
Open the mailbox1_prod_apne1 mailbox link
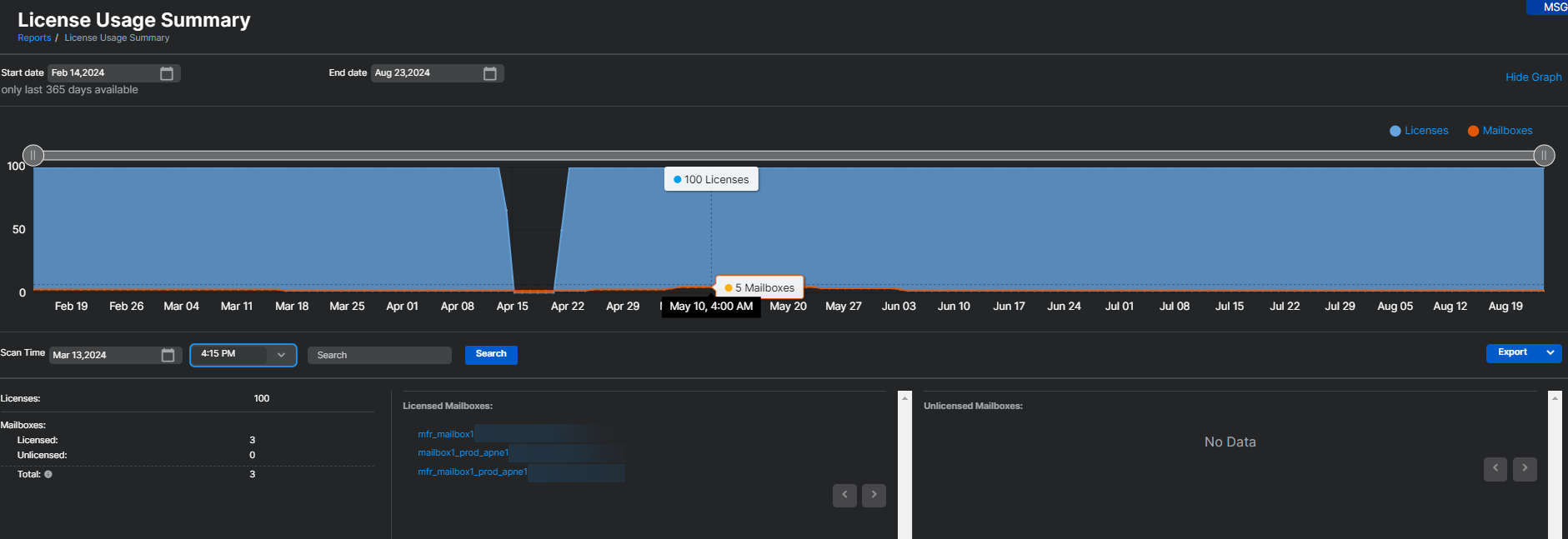463,453
